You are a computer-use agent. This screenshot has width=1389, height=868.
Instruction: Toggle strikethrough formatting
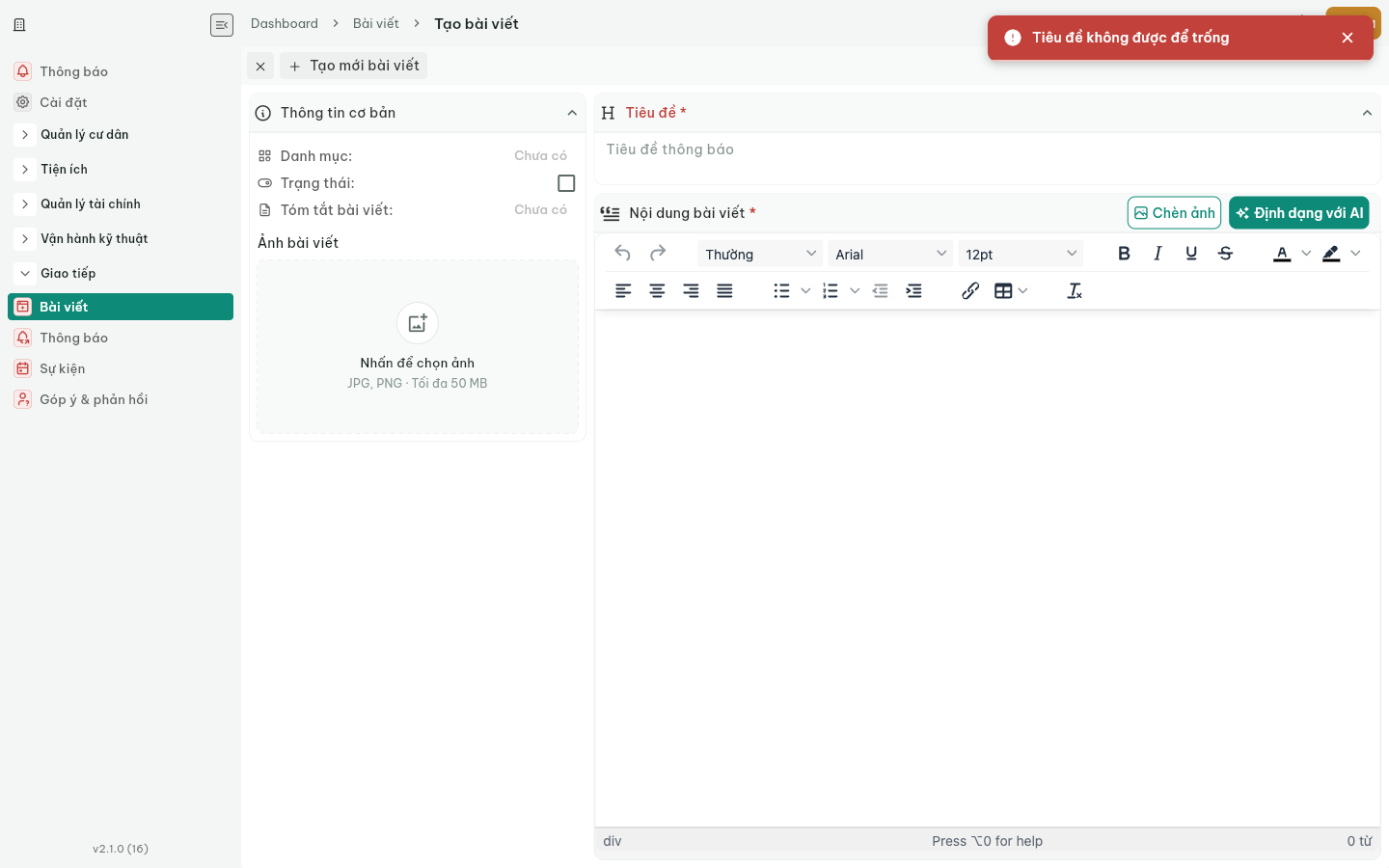click(1225, 254)
